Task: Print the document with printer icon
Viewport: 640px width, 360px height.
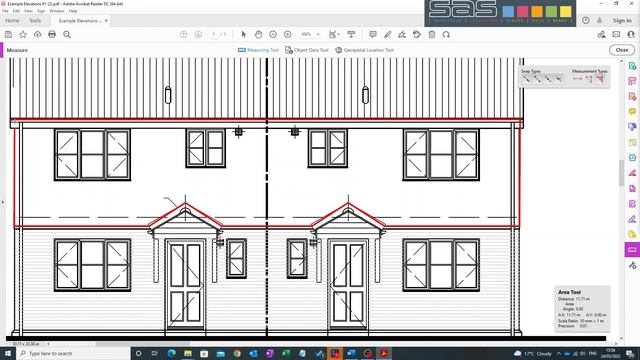Action: pyautogui.click(x=52, y=35)
